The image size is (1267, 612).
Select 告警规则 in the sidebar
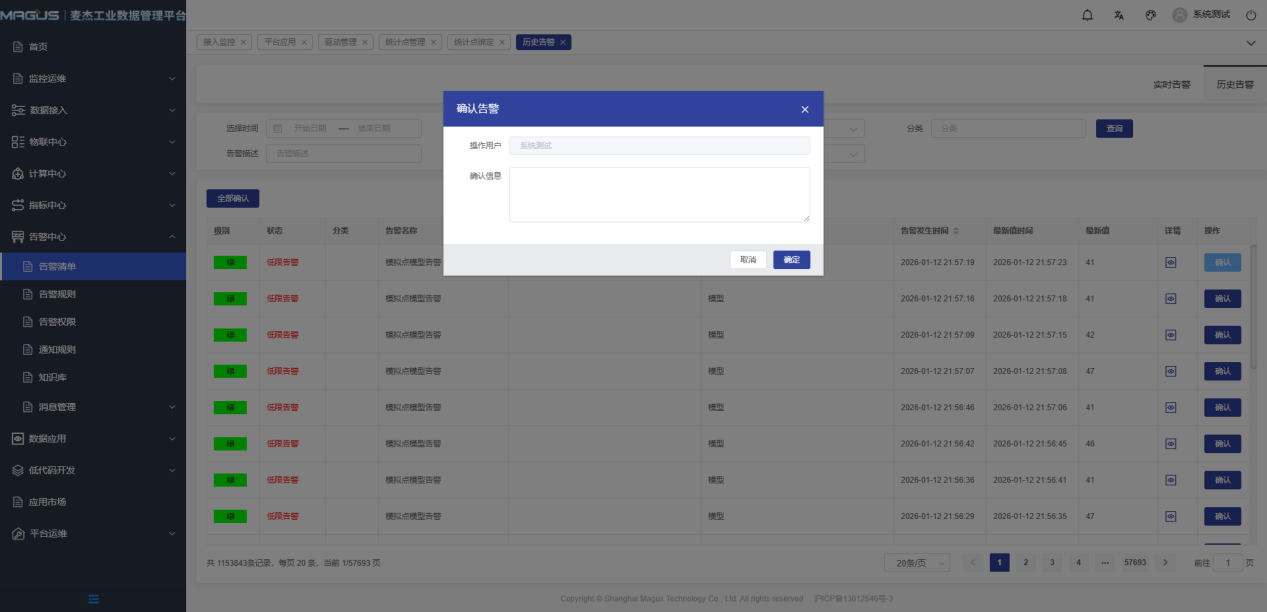coord(57,294)
